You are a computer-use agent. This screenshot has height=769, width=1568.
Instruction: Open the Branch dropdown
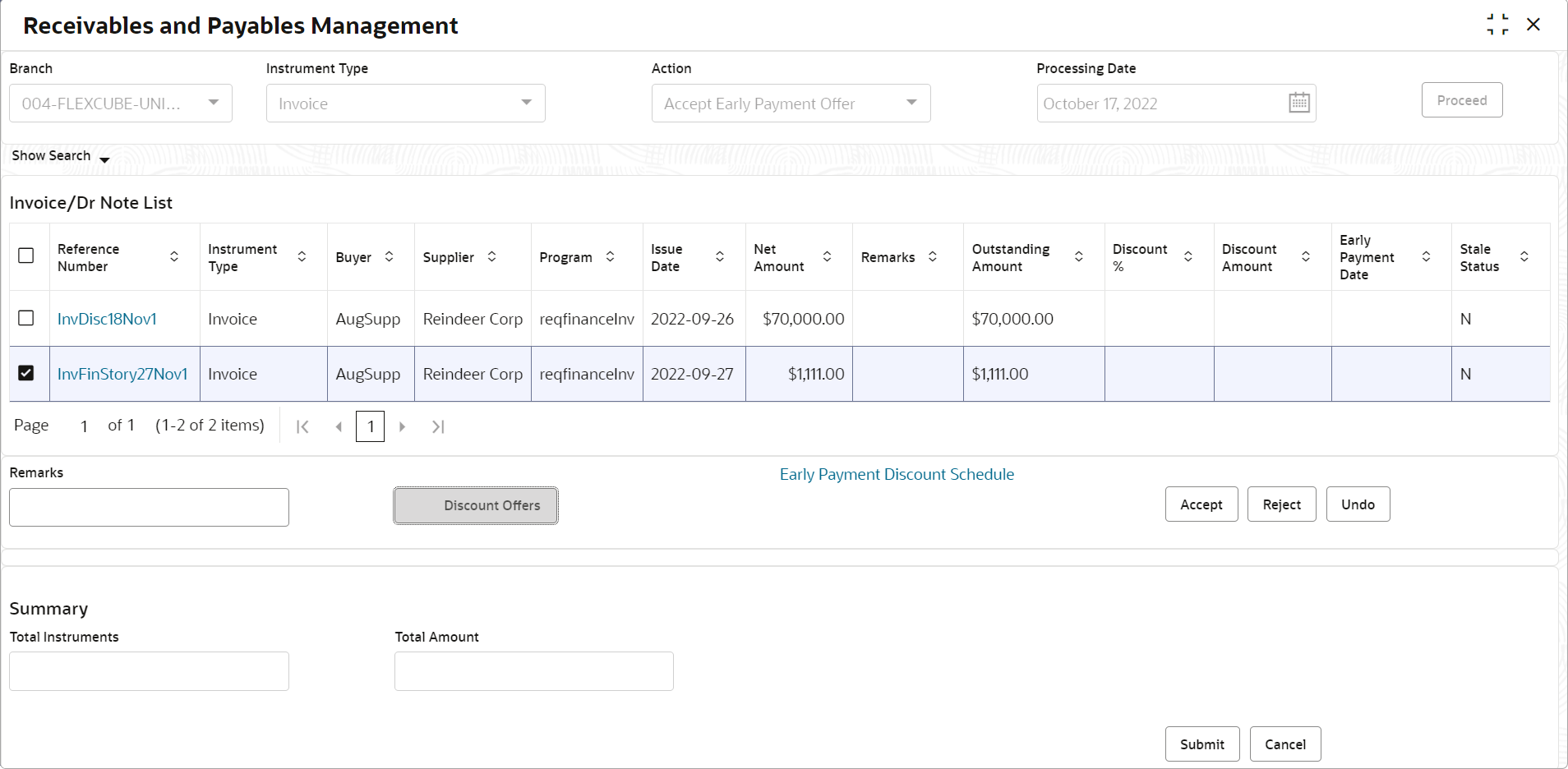point(121,104)
